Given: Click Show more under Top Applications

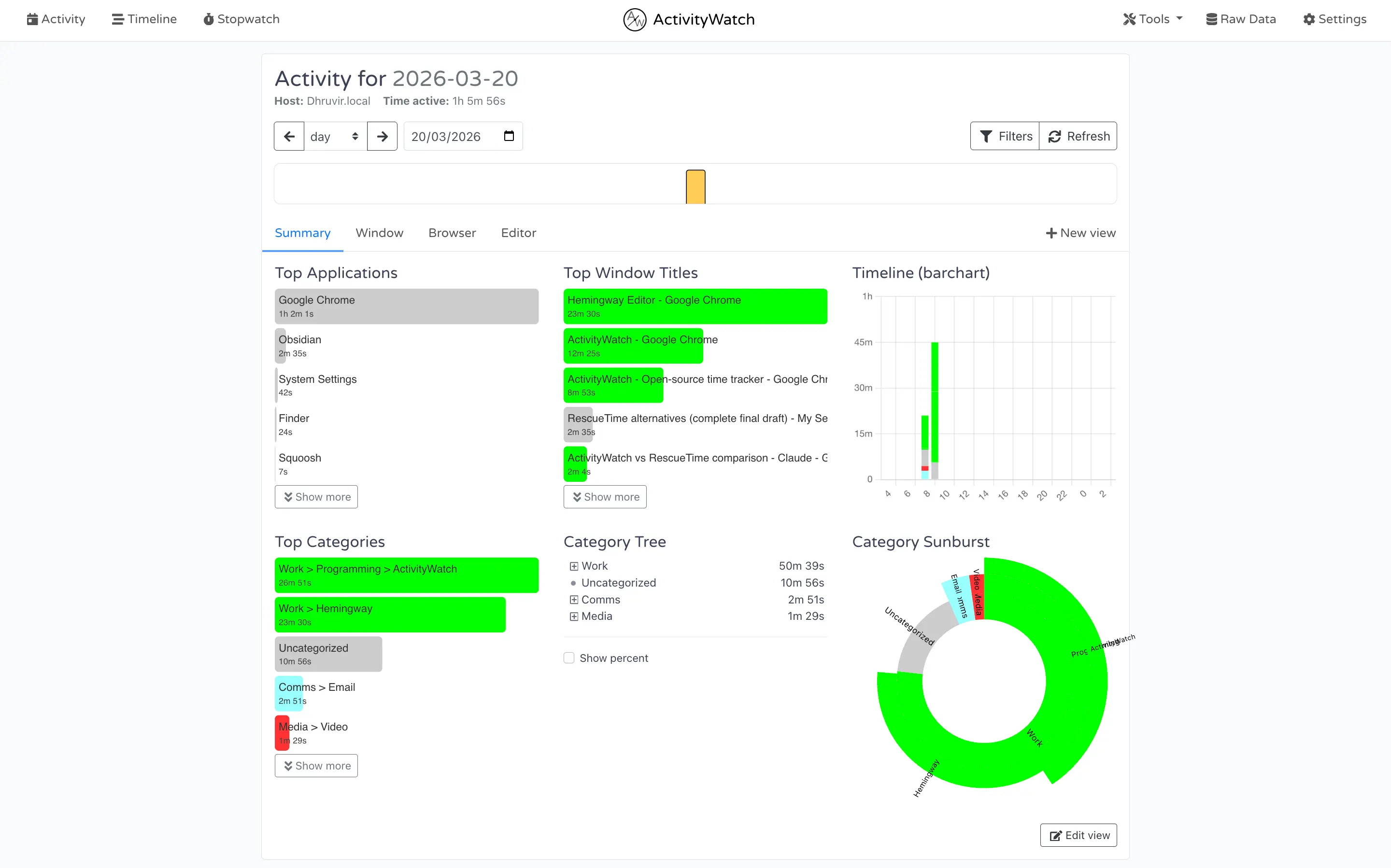Looking at the screenshot, I should click(316, 497).
